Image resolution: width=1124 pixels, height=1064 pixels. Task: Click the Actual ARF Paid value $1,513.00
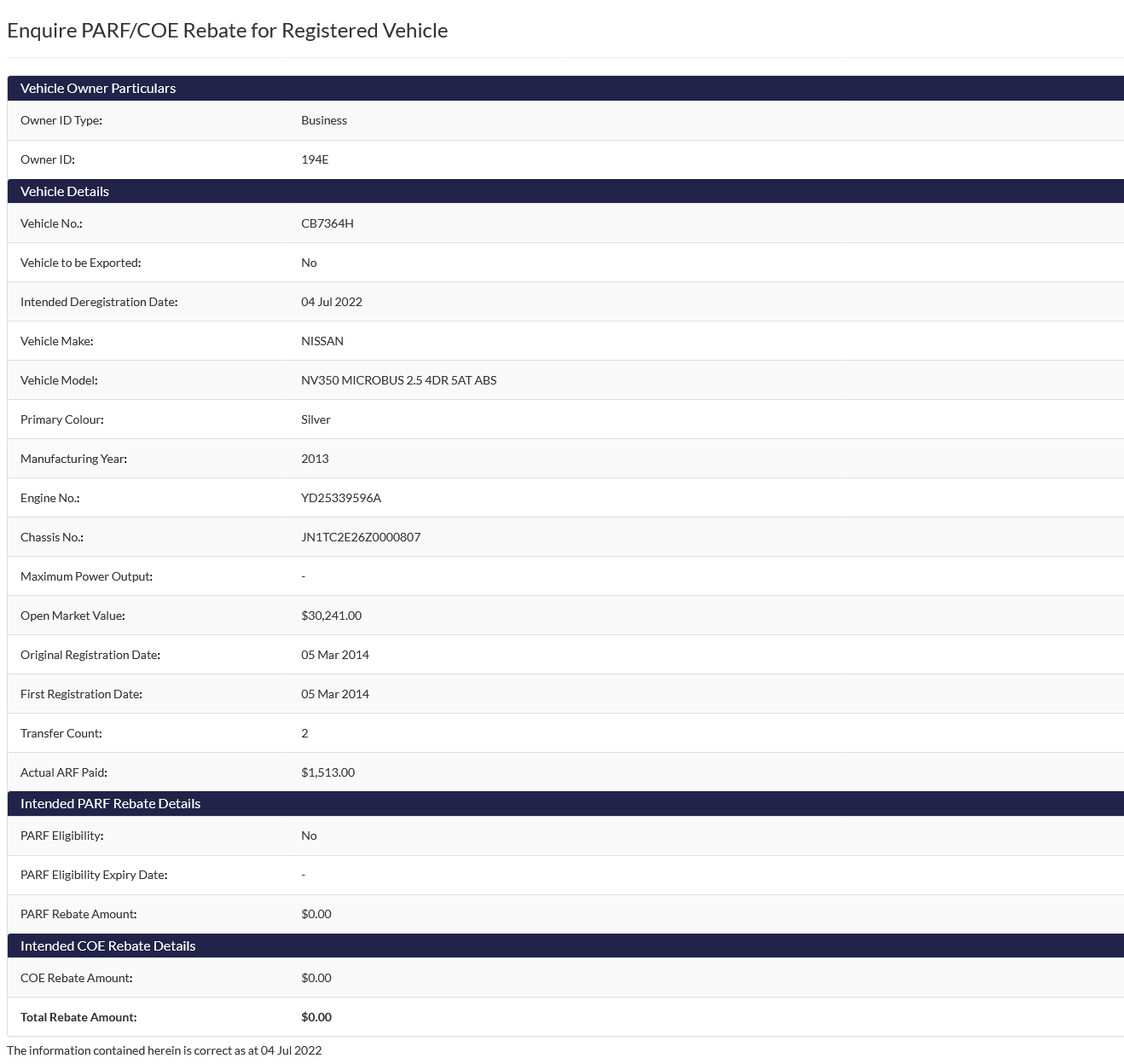[327, 772]
